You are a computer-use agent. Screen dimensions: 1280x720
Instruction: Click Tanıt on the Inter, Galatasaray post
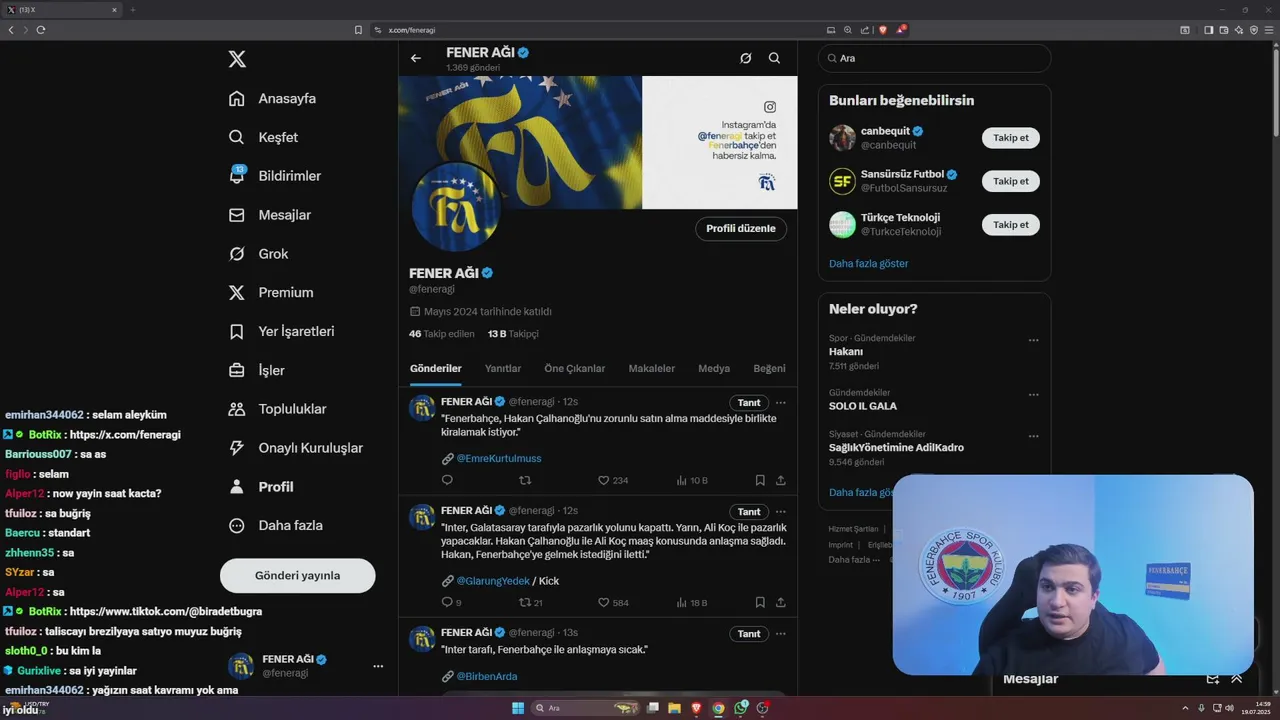749,511
